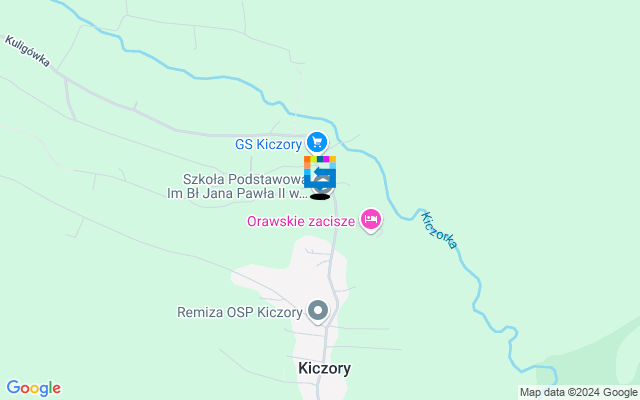
Task: Select the Remiza OSP Kiczory marker pin
Action: [318, 312]
